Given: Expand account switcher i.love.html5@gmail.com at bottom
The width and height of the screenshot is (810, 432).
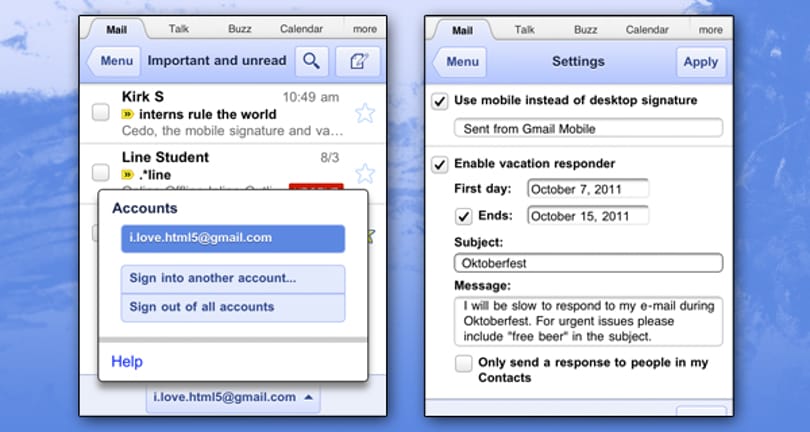Looking at the screenshot, I should coord(233,397).
